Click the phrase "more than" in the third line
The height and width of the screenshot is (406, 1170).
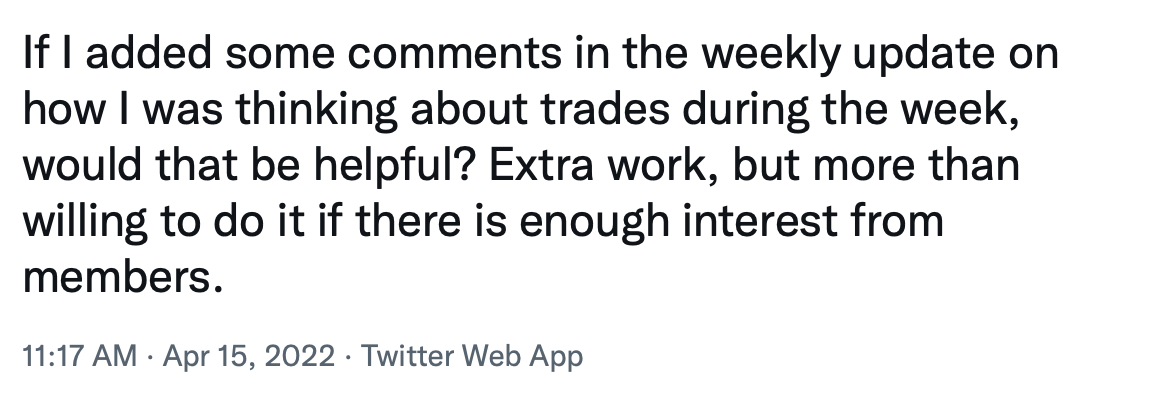tap(916, 166)
